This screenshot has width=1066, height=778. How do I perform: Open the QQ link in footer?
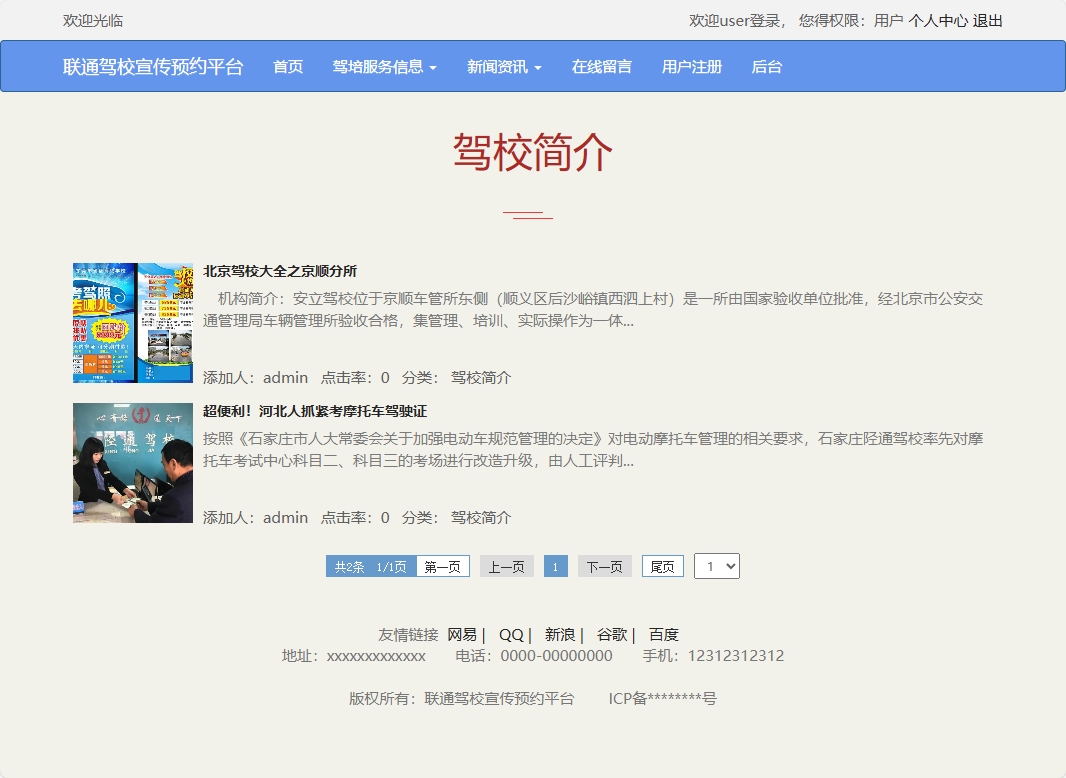[510, 633]
